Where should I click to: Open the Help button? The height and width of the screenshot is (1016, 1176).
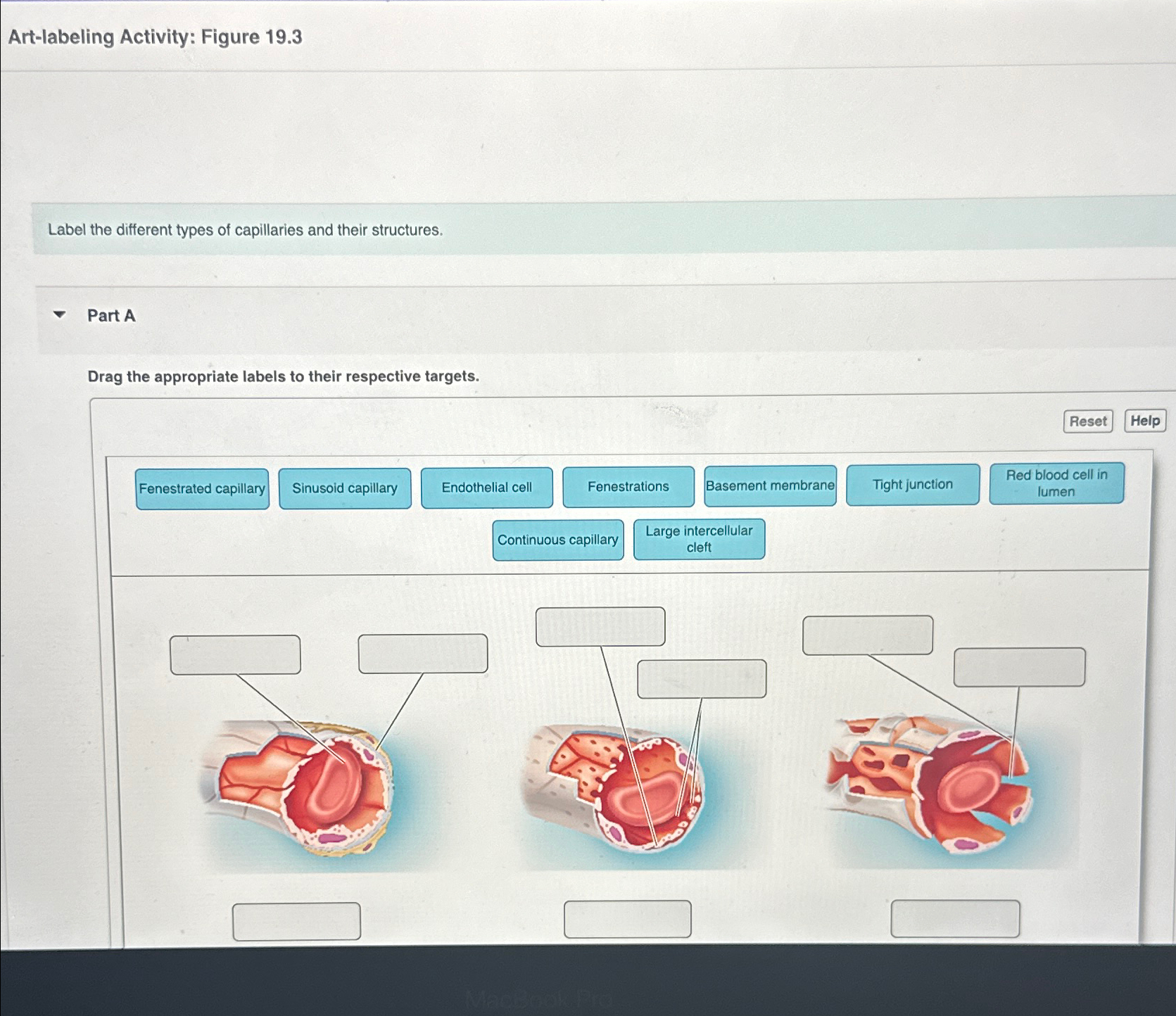pos(1145,421)
